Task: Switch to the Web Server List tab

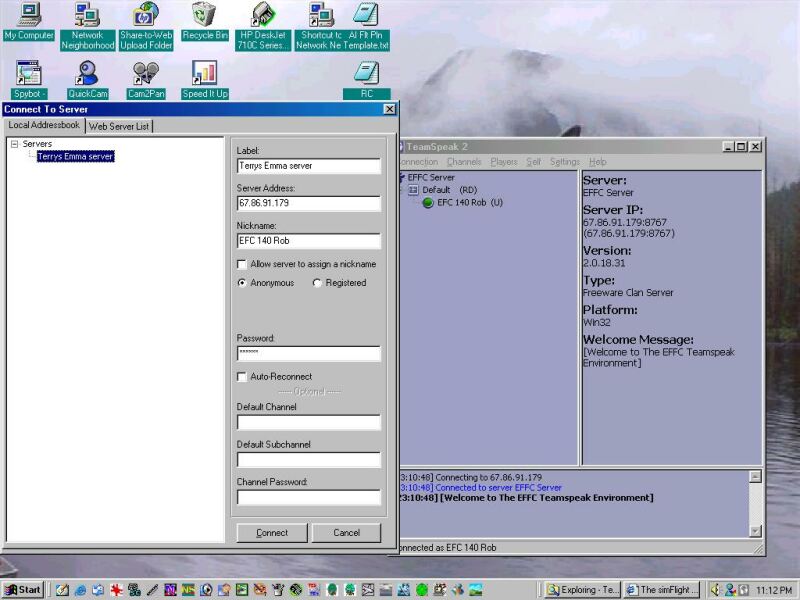Action: point(119,126)
